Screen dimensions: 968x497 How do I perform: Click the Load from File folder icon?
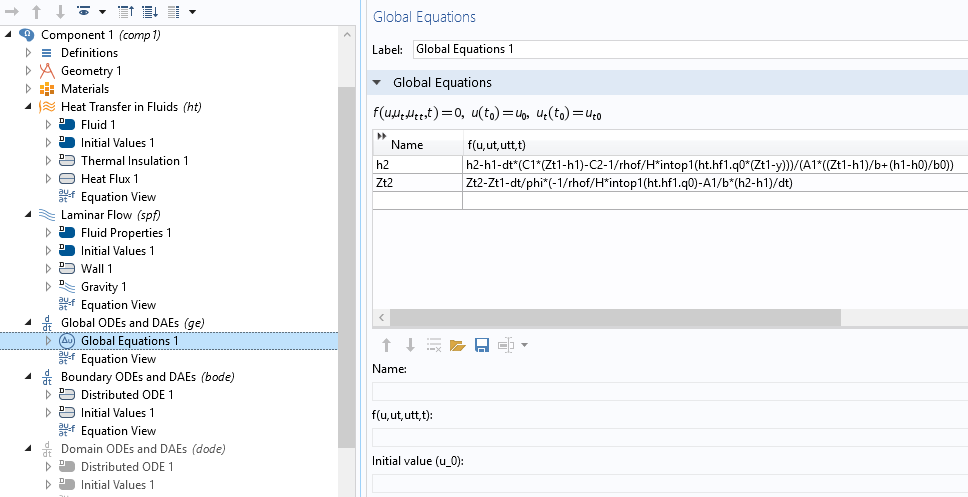pyautogui.click(x=458, y=345)
